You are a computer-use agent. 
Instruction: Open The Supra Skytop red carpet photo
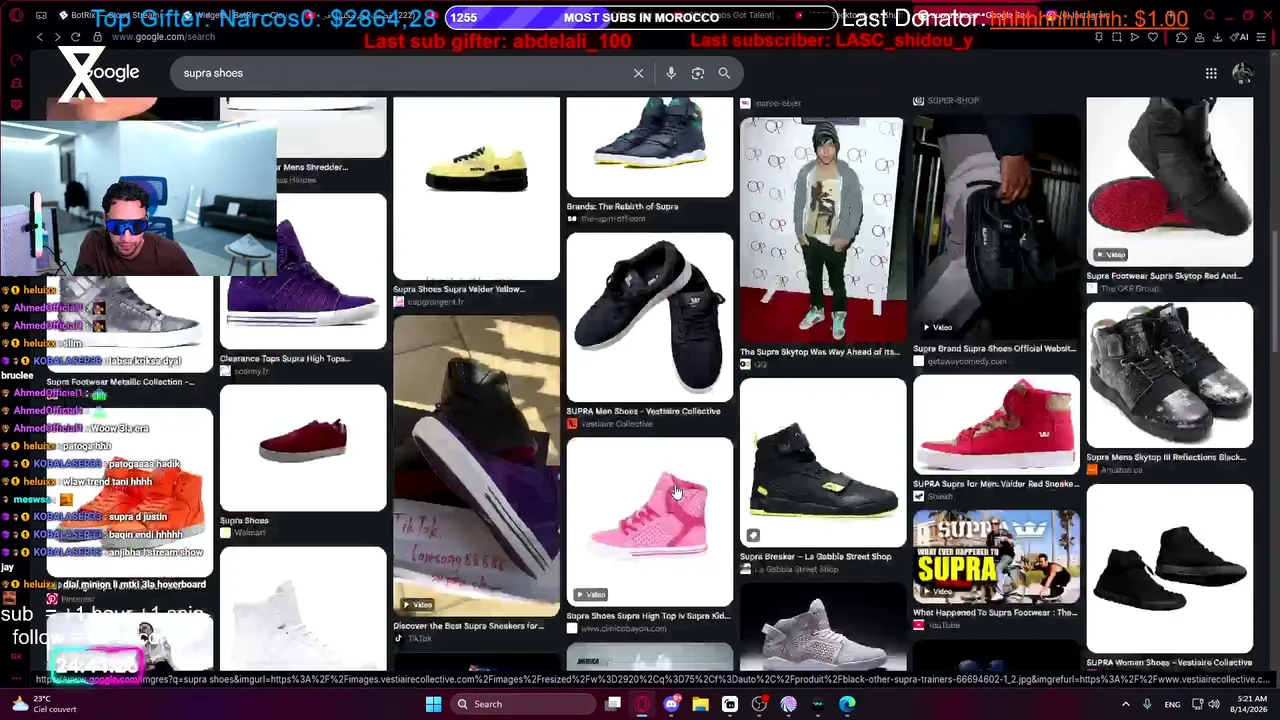pyautogui.click(x=823, y=230)
